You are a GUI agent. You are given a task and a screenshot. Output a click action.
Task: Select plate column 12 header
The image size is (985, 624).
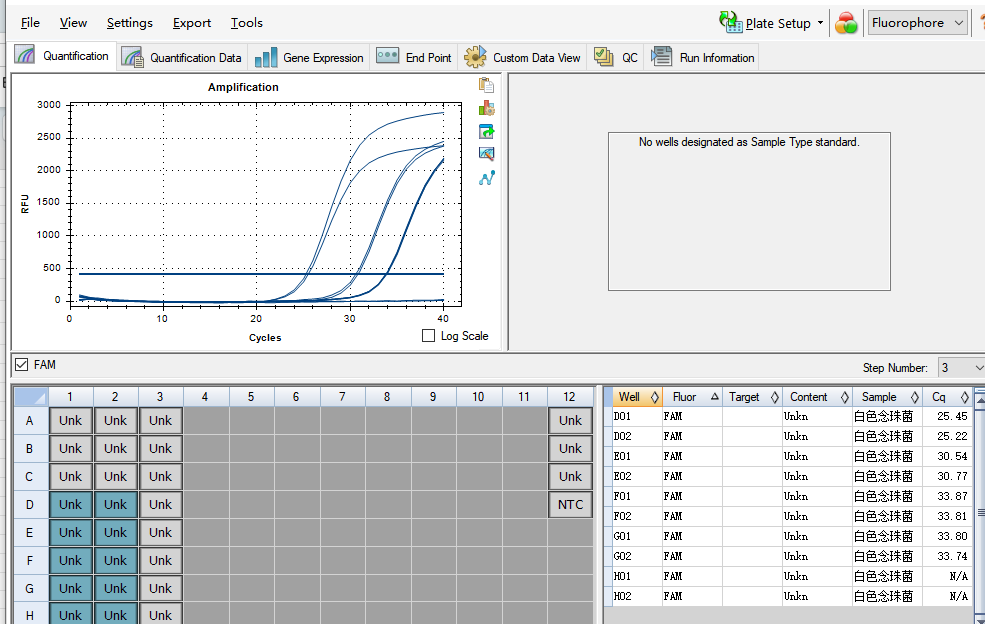[570, 397]
